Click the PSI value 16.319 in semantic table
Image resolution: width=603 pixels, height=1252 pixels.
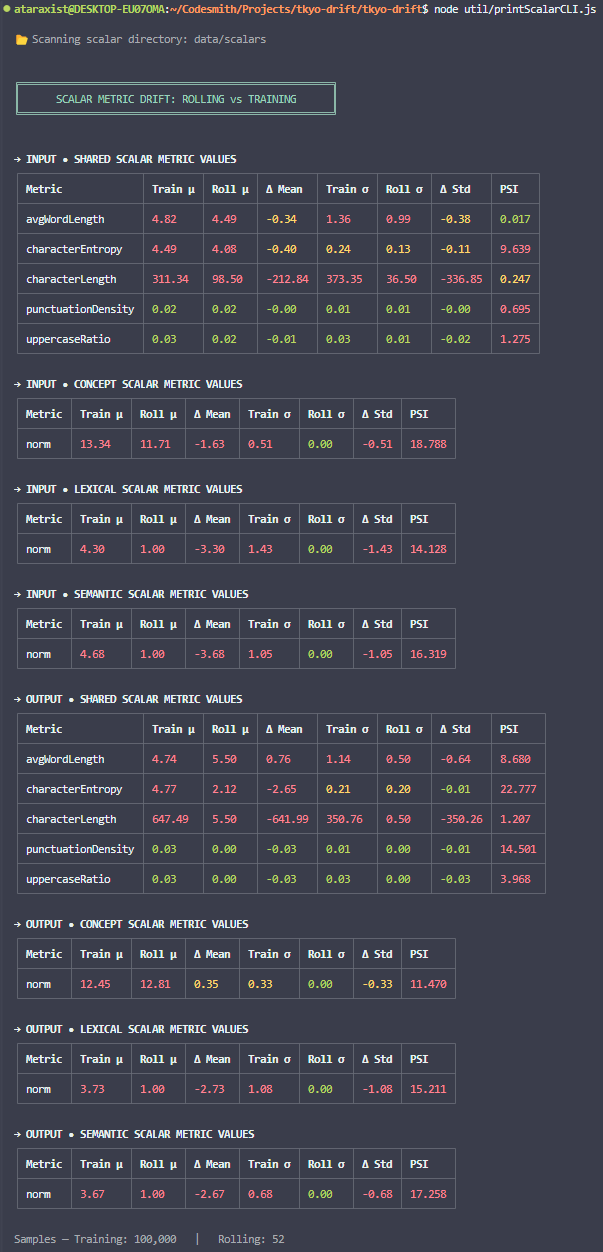(428, 654)
